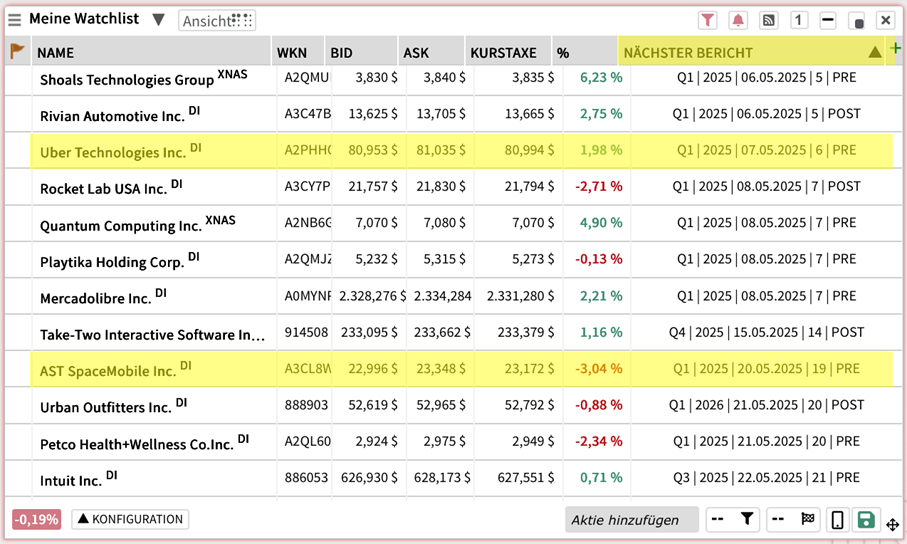This screenshot has height=544, width=907.
Task: Click the mobile phone icon
Action: [x=837, y=520]
